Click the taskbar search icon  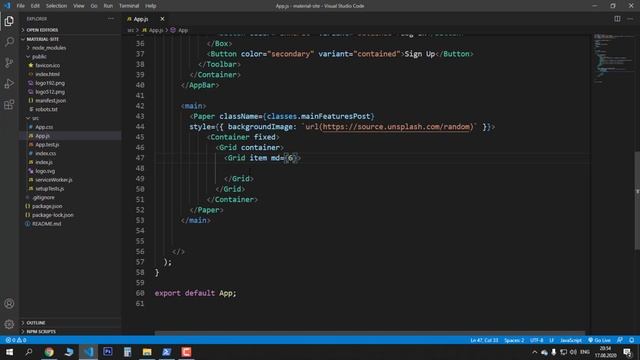click(x=29, y=352)
